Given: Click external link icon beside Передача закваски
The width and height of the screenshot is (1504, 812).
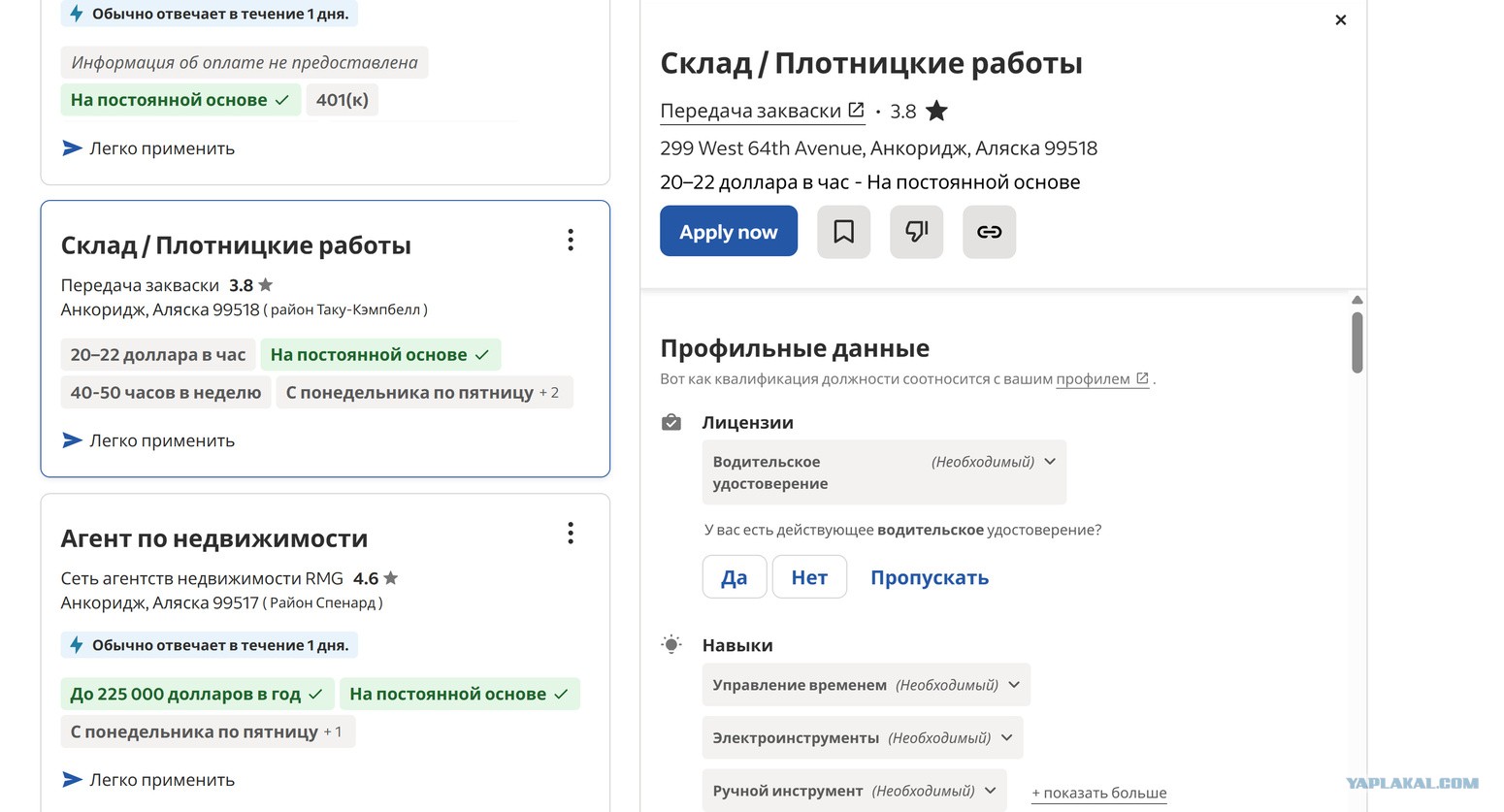Looking at the screenshot, I should [x=856, y=110].
